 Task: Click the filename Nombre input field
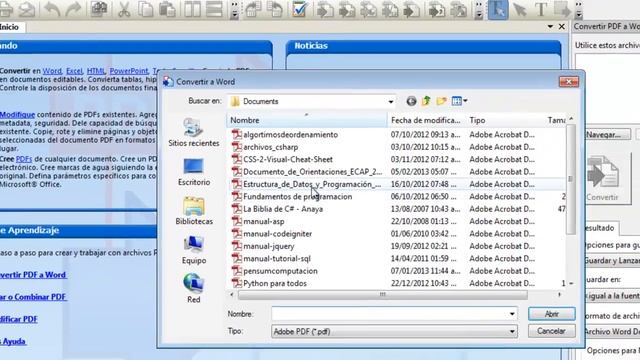coord(390,314)
